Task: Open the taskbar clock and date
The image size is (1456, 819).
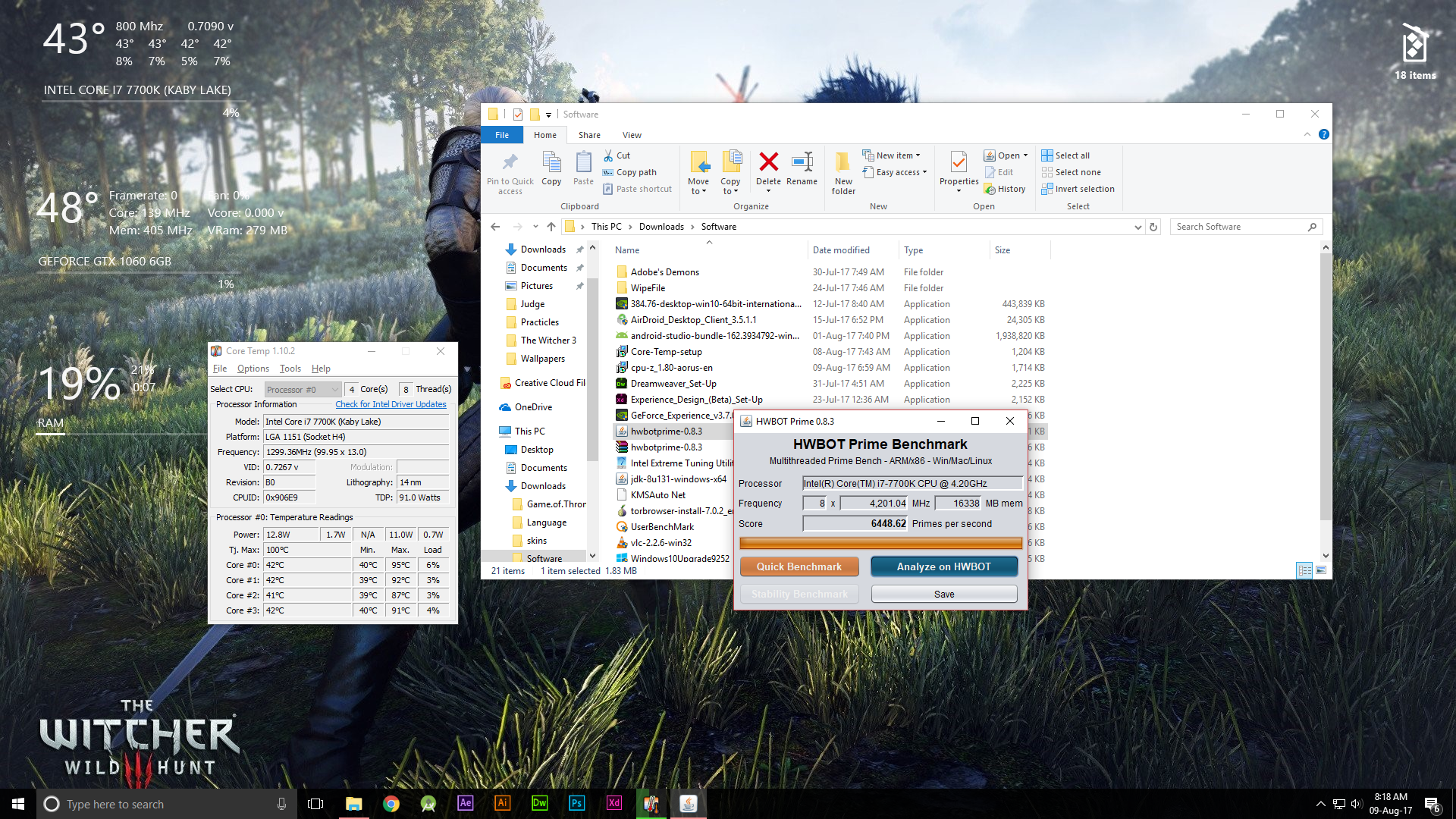Action: (x=1390, y=804)
